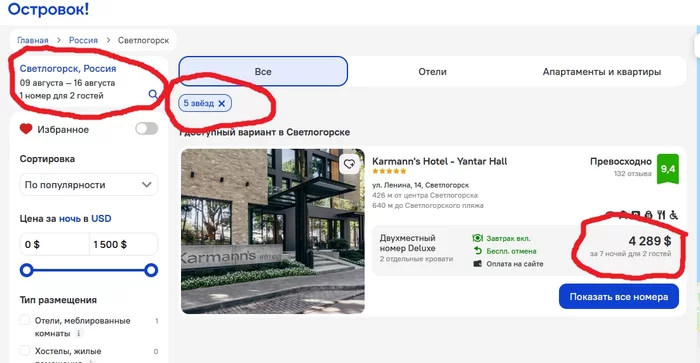Click the red heart Избранное icon
The height and width of the screenshot is (363, 700).
tap(26, 129)
